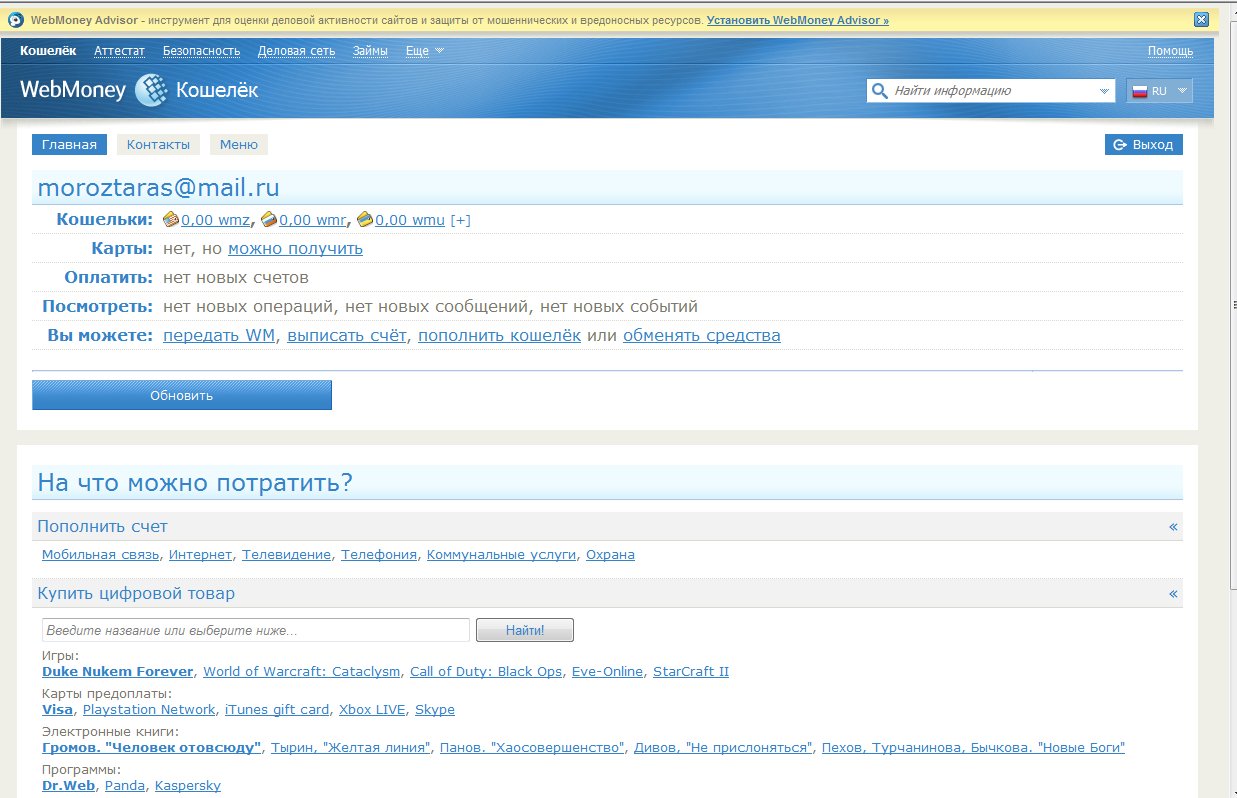Screen dimensions: 1237x798
Task: Open Громов "Человек отовсюду" book link
Action: point(152,748)
